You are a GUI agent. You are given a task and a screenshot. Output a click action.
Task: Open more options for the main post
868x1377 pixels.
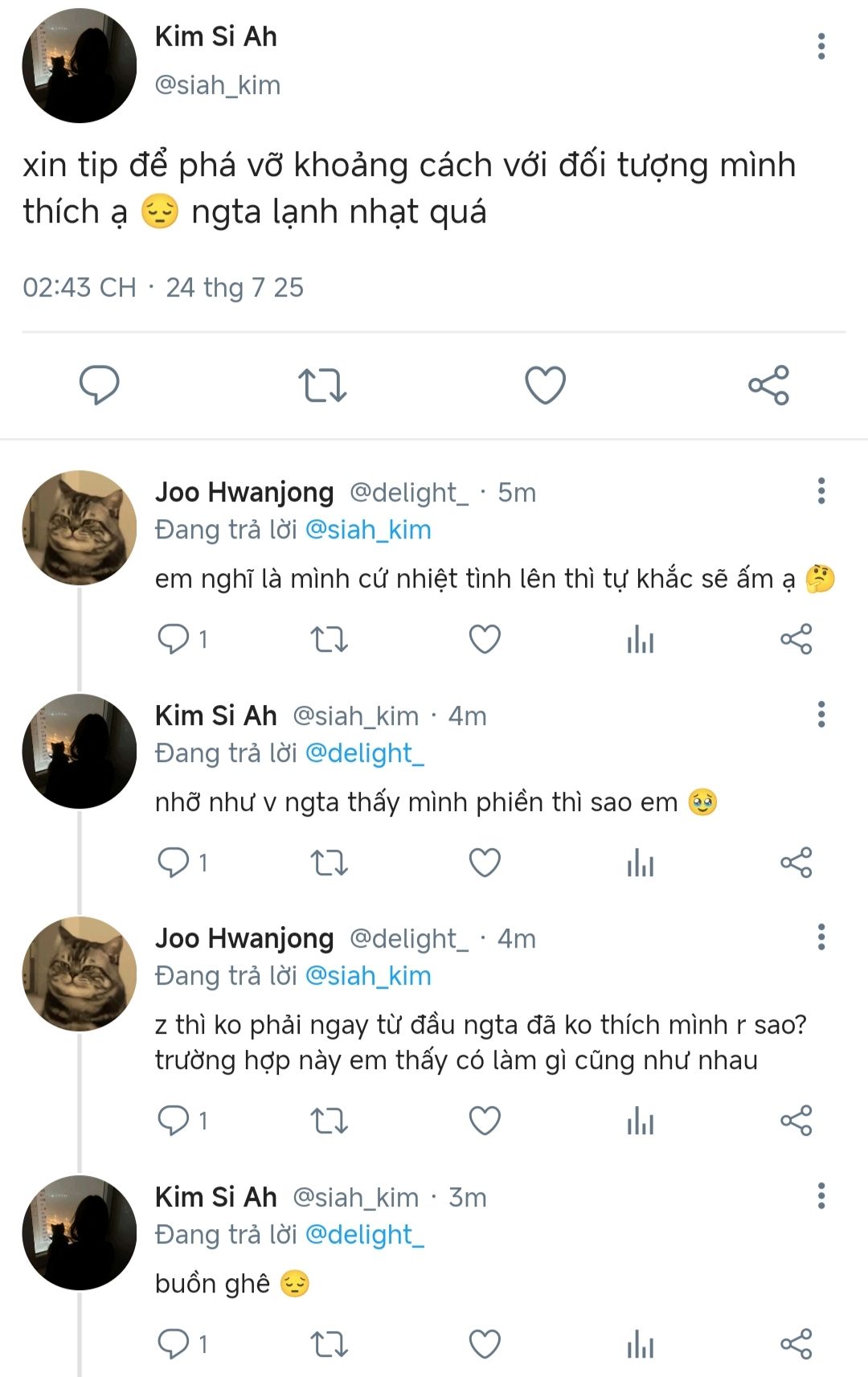pyautogui.click(x=821, y=47)
